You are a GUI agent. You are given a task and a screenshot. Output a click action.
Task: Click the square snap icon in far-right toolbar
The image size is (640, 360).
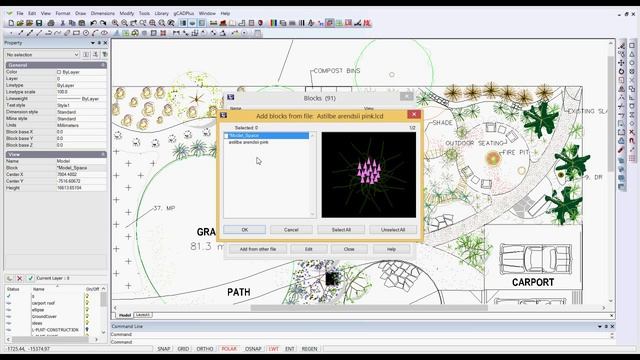632,45
